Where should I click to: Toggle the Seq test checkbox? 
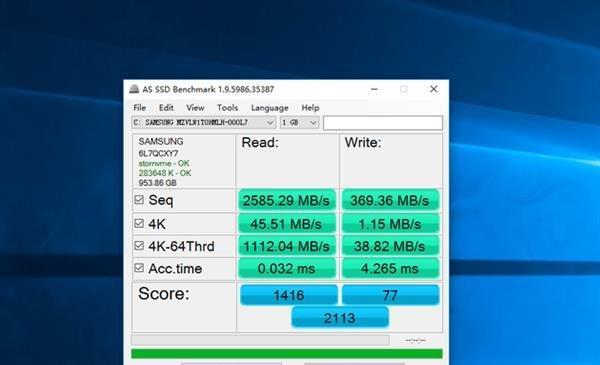pyautogui.click(x=139, y=200)
